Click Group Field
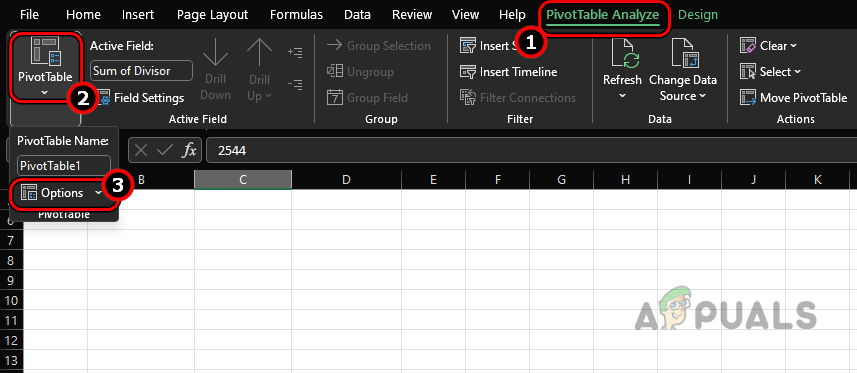 pos(367,98)
